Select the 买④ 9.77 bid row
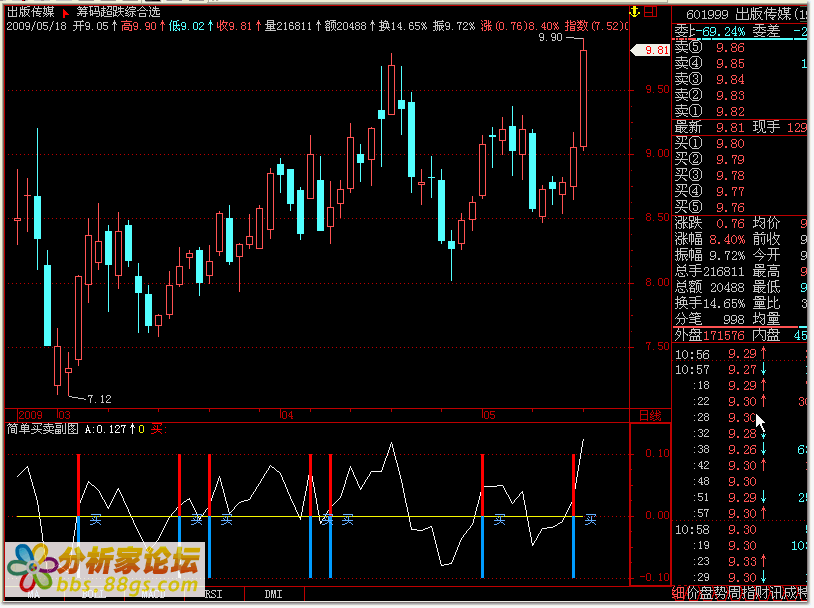Screen dimensions: 814x608 (740, 192)
